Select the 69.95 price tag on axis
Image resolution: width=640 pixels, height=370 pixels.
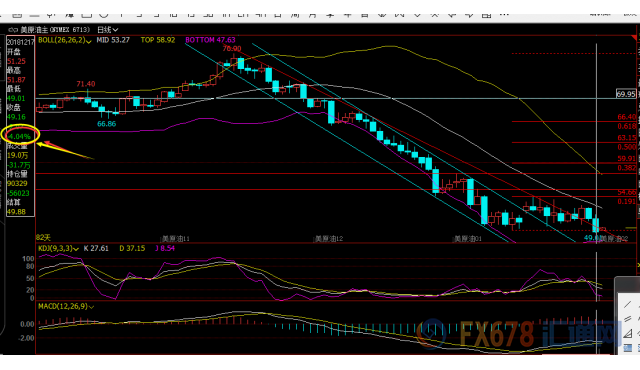626,94
